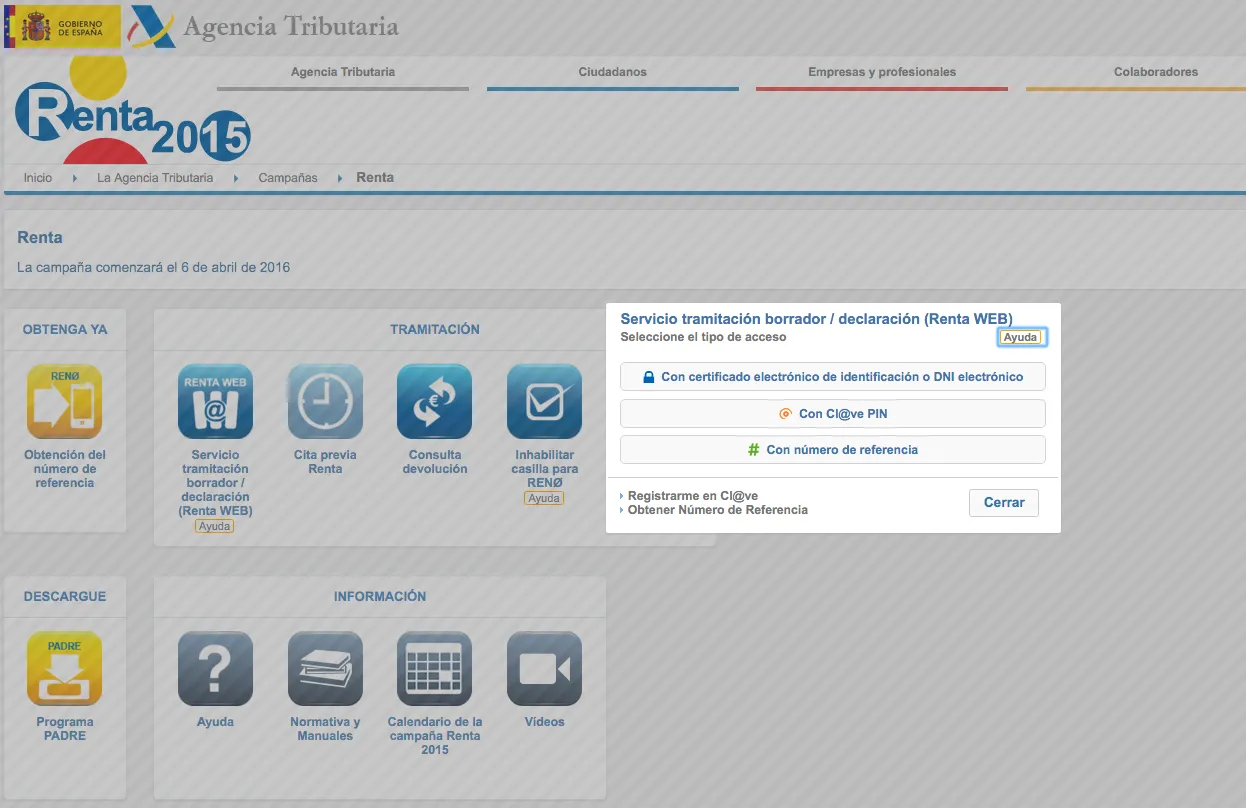Click the Cita previa Renta clock icon
Viewport: 1246px width, 808px height.
point(325,401)
